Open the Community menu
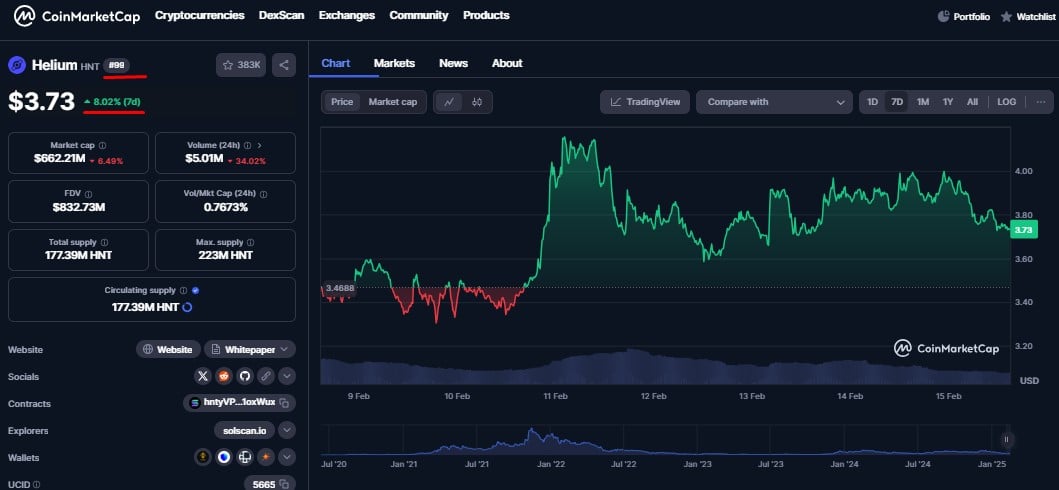This screenshot has height=490, width=1059. coord(419,15)
